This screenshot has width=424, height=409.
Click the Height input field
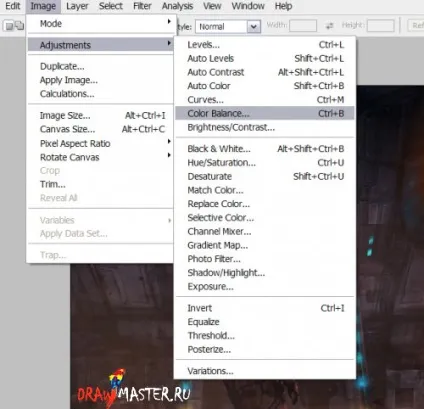[x=380, y=26]
